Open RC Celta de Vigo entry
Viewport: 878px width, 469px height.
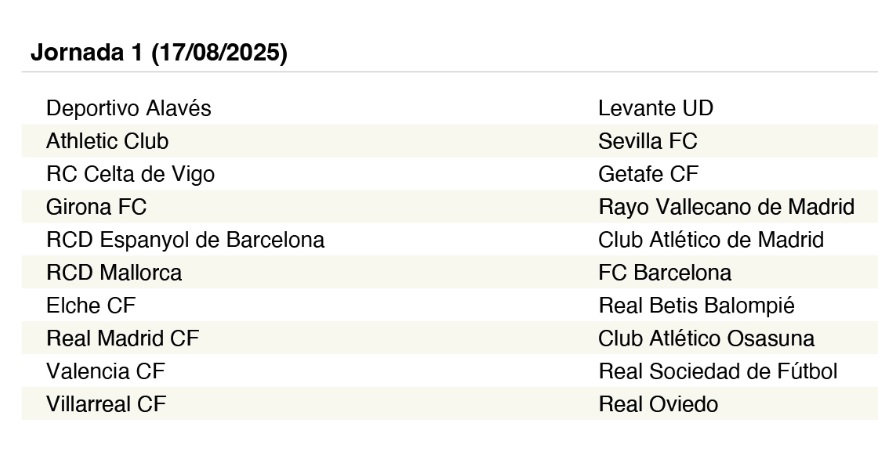click(x=130, y=174)
